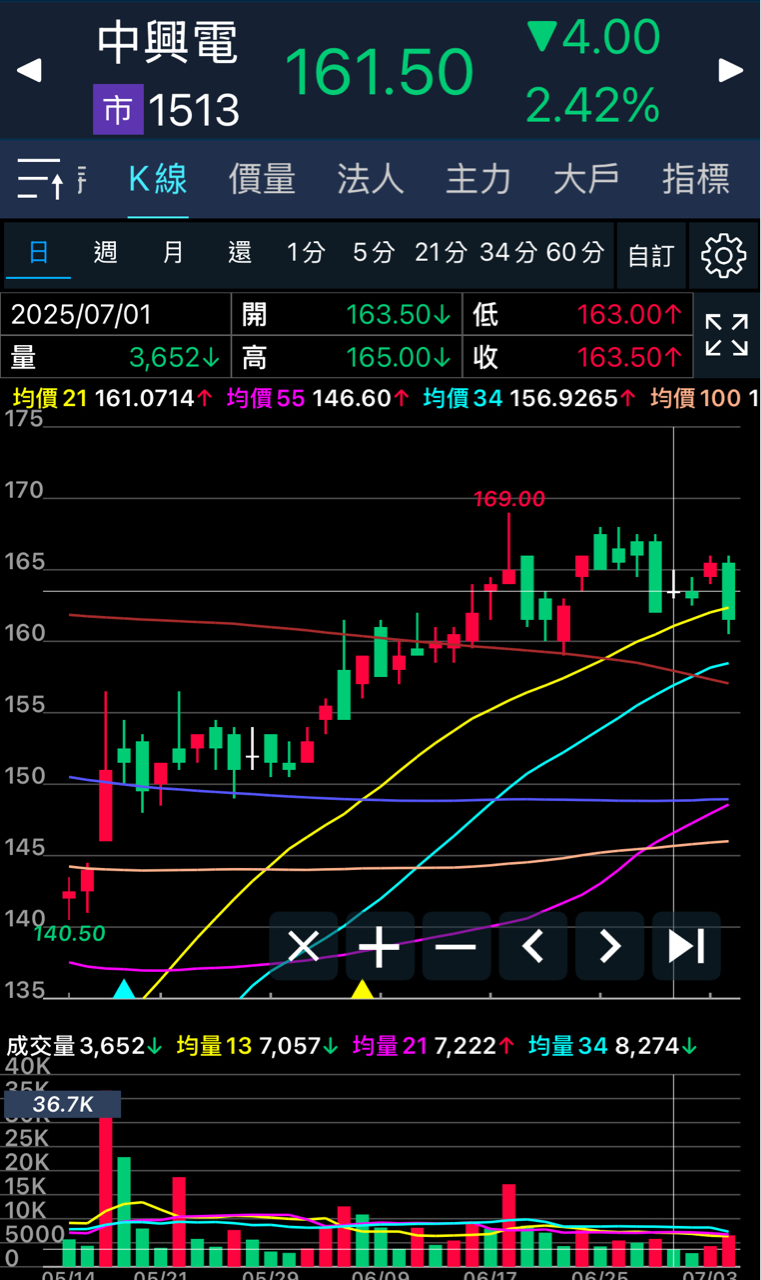Jump to latest candle with skip-end button

686,946
